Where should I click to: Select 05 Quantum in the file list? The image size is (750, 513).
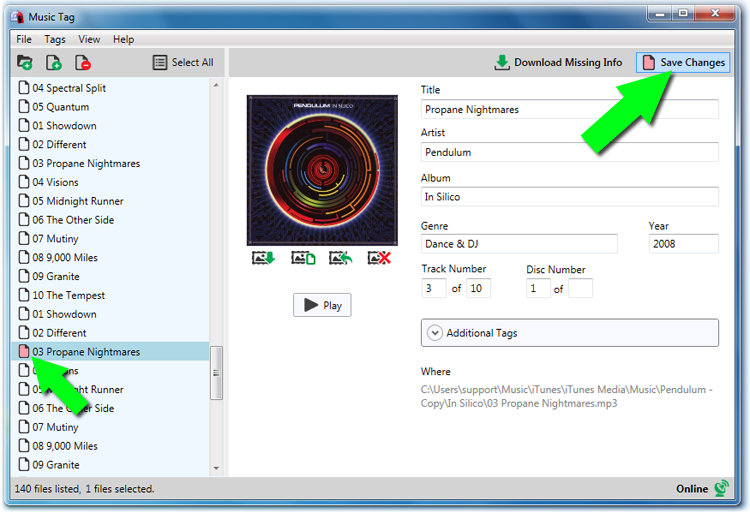pyautogui.click(x=110, y=107)
